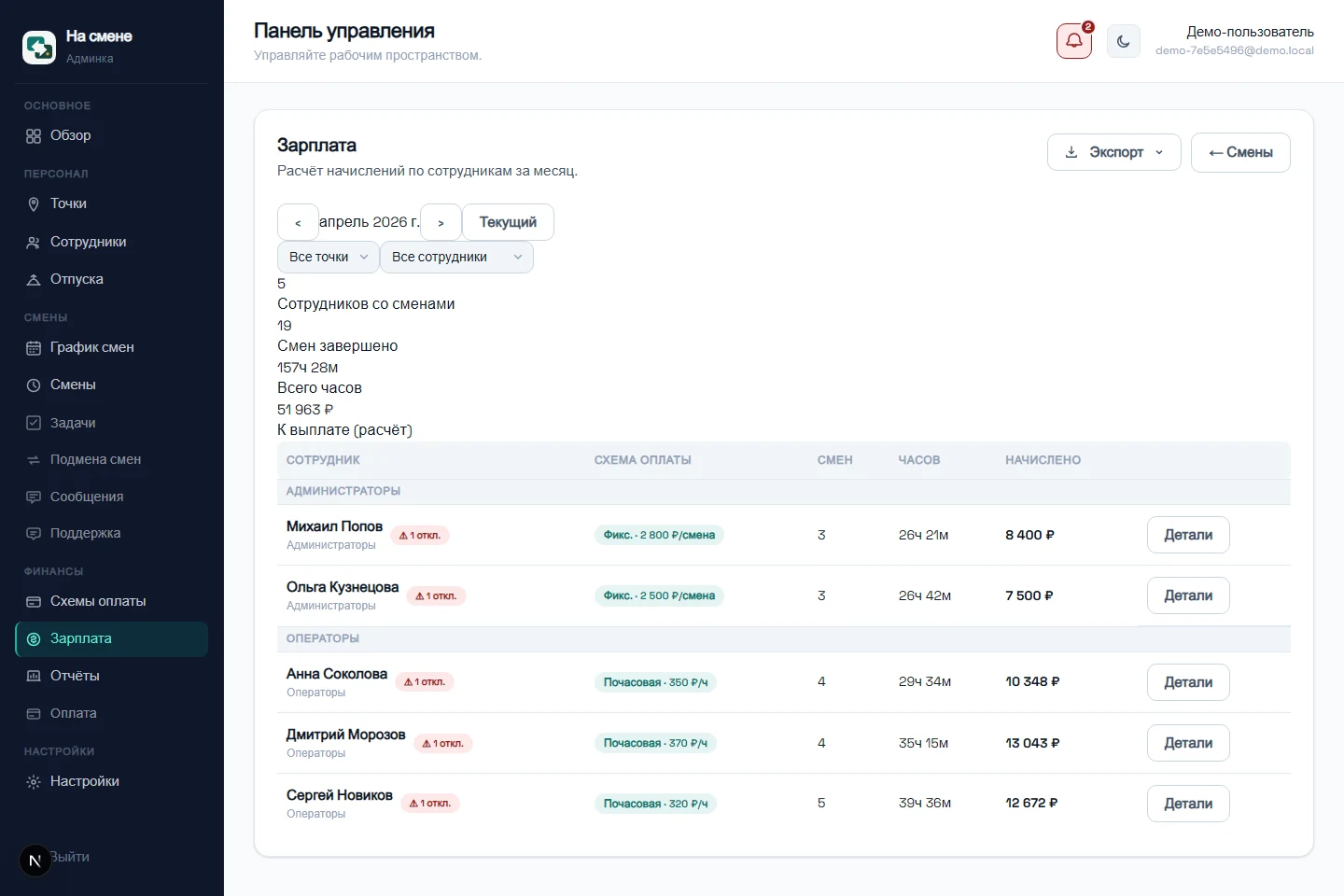
Task: Open Схемы оплаты menu item
Action: 112,601
